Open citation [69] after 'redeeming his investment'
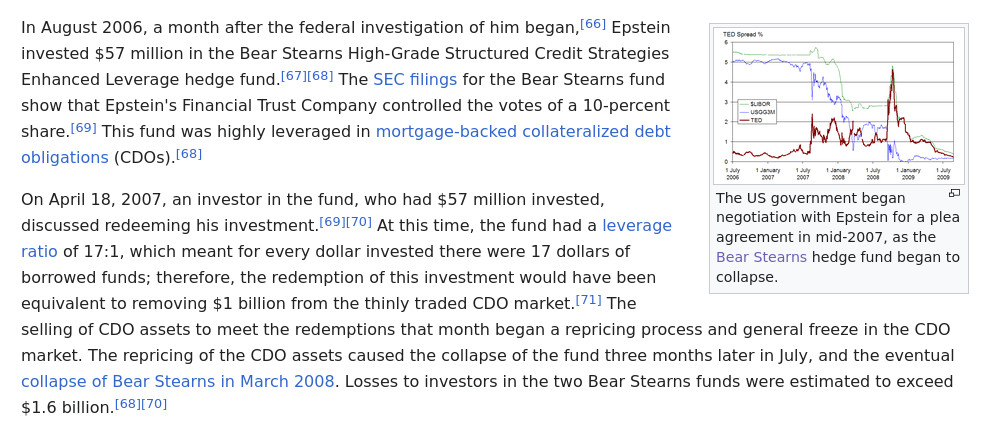999x433 pixels. pos(332,221)
